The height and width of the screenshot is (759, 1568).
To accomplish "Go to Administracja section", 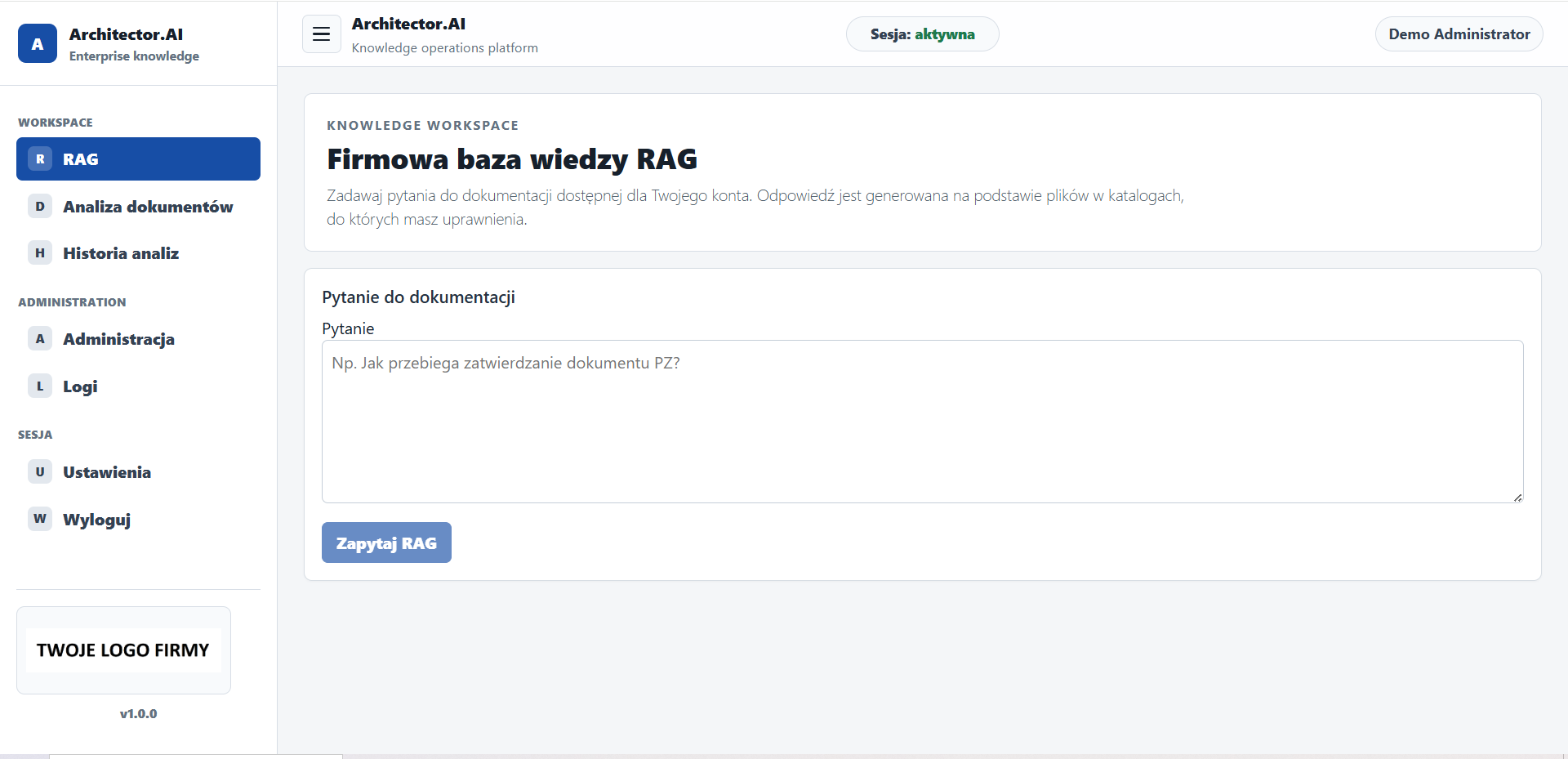I will tap(138, 339).
